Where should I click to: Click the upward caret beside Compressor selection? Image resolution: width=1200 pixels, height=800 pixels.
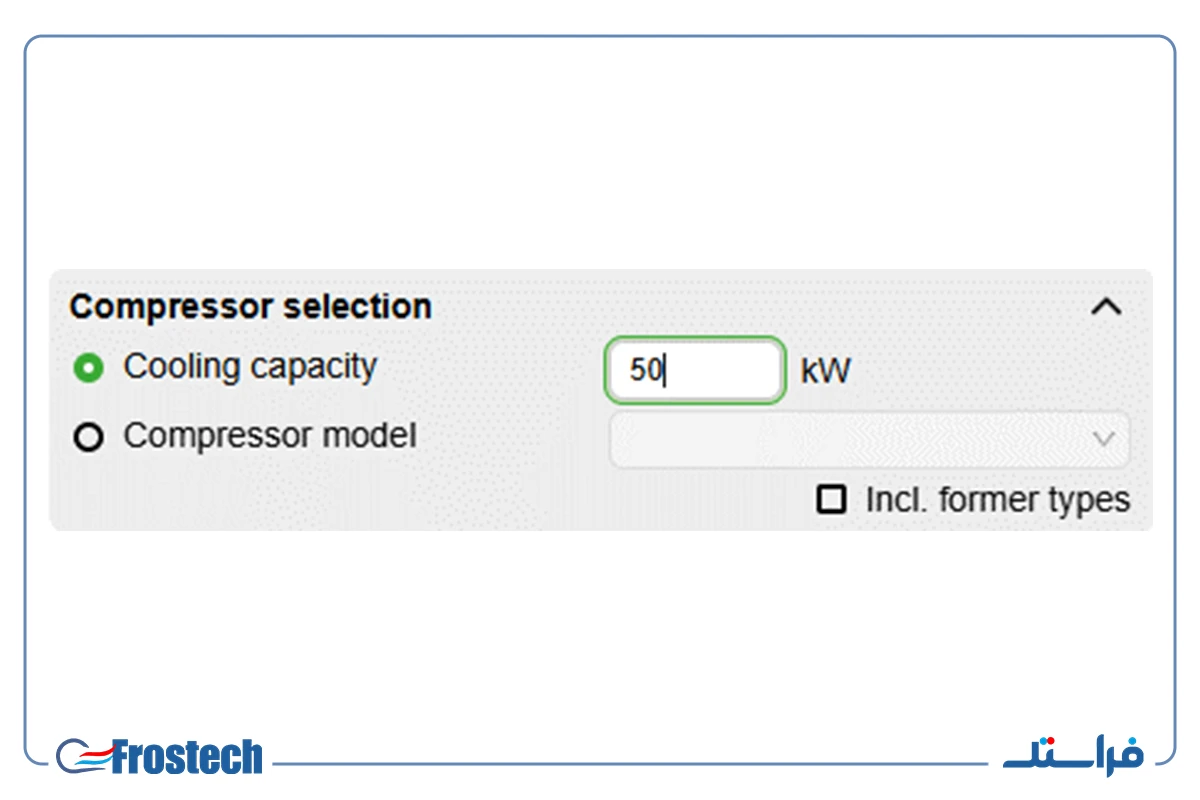point(1105,307)
